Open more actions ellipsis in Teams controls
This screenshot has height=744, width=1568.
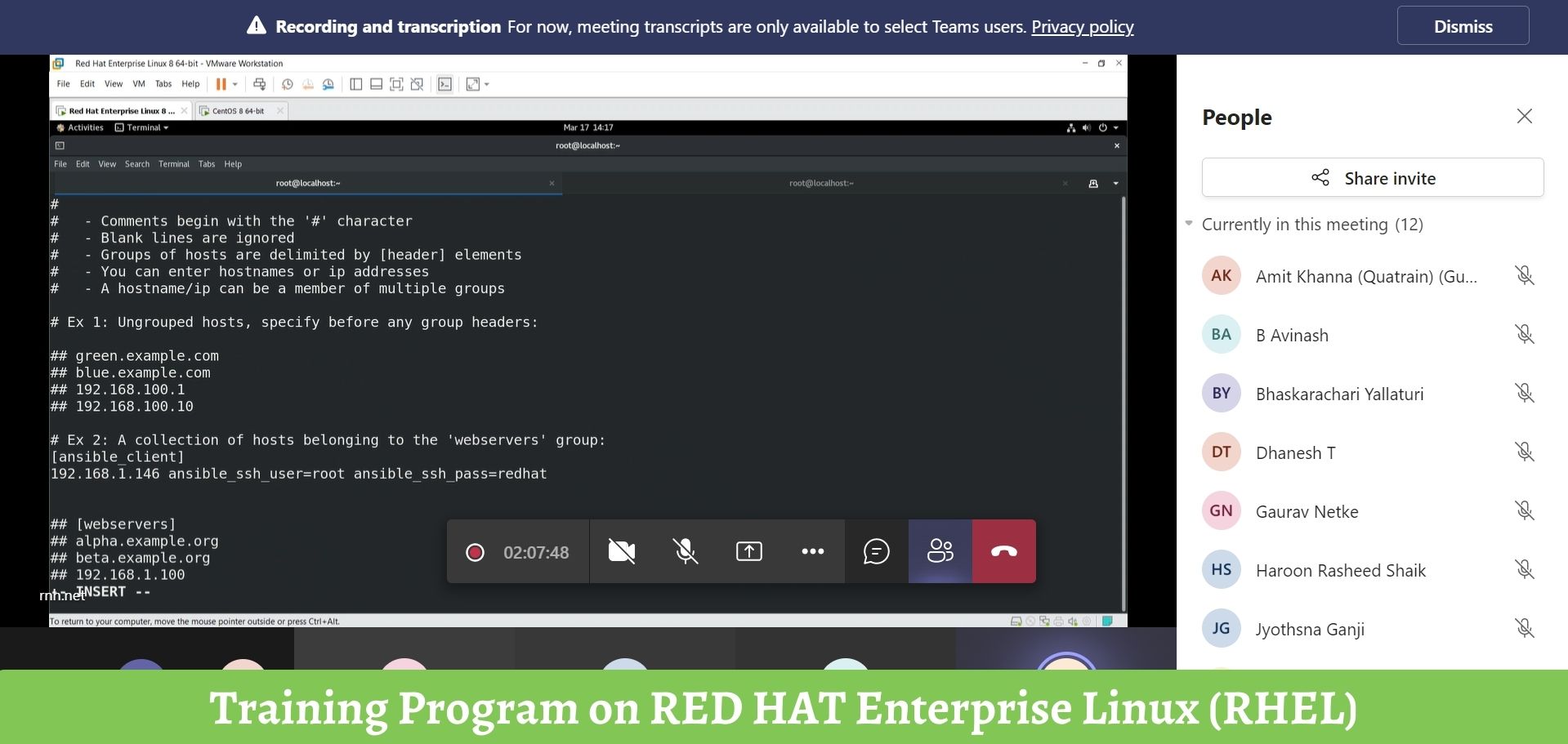tap(813, 551)
